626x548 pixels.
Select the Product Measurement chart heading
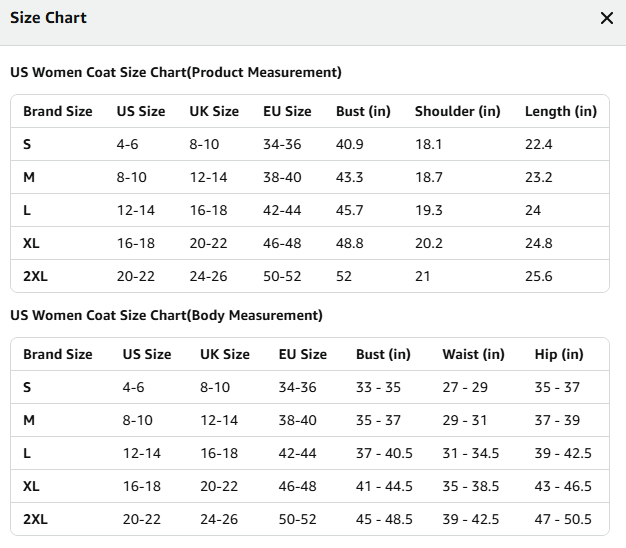pyautogui.click(x=176, y=72)
